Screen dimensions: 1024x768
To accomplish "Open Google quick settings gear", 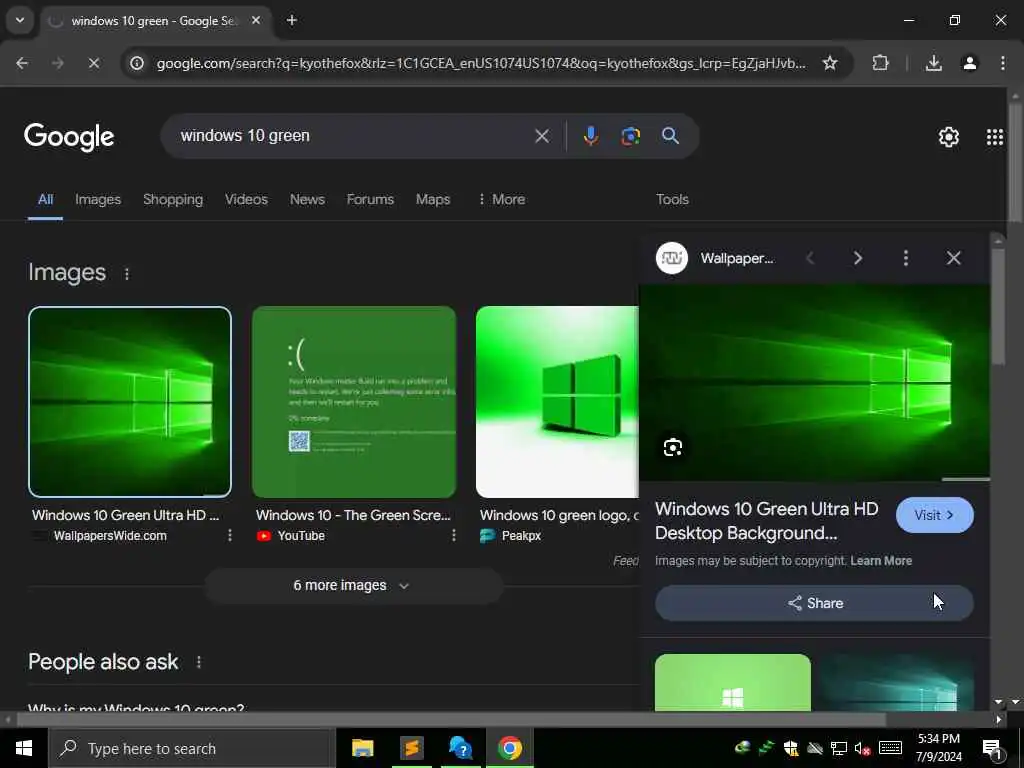I will pyautogui.click(x=948, y=136).
